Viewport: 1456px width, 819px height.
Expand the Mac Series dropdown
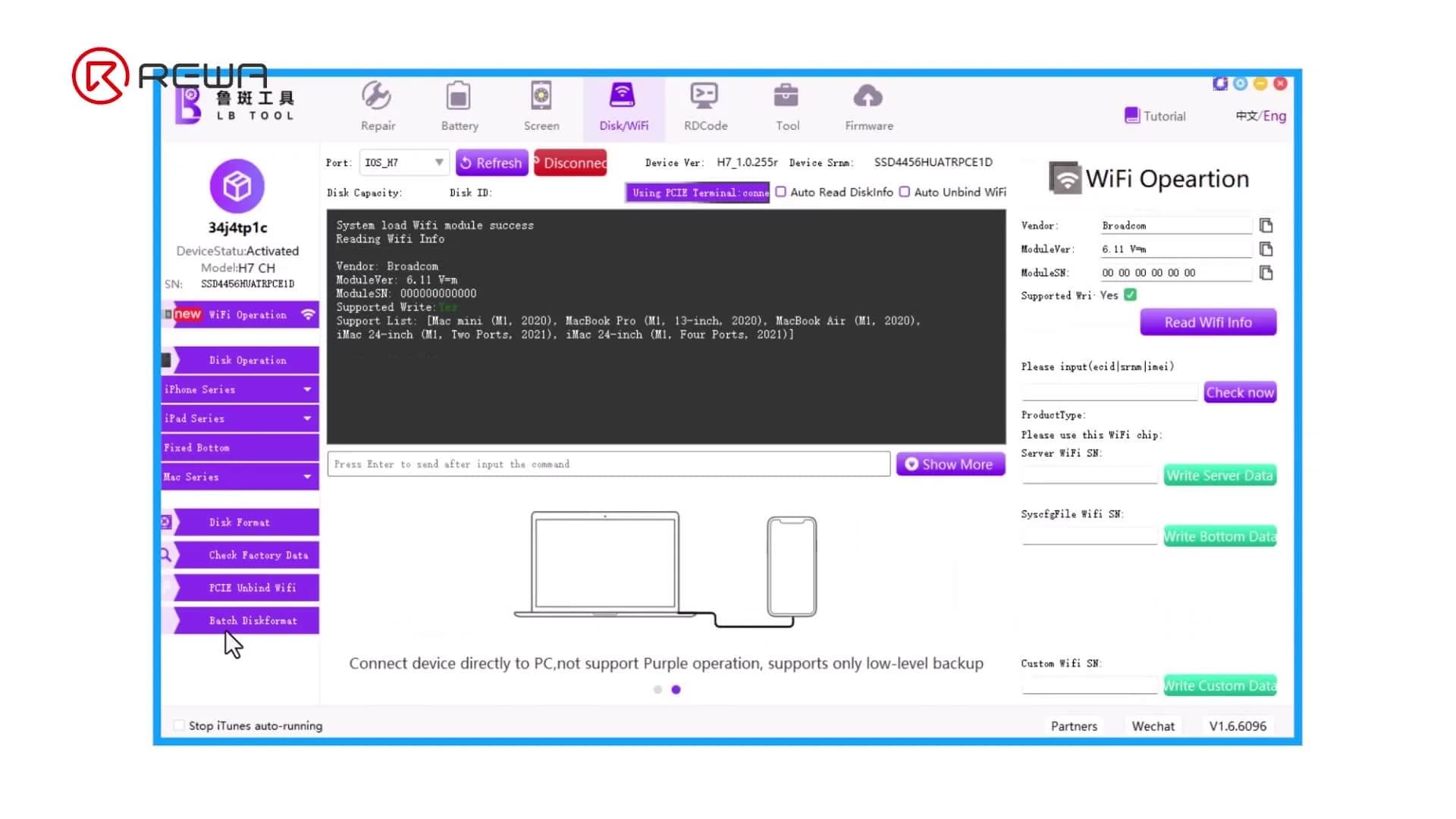tap(240, 477)
